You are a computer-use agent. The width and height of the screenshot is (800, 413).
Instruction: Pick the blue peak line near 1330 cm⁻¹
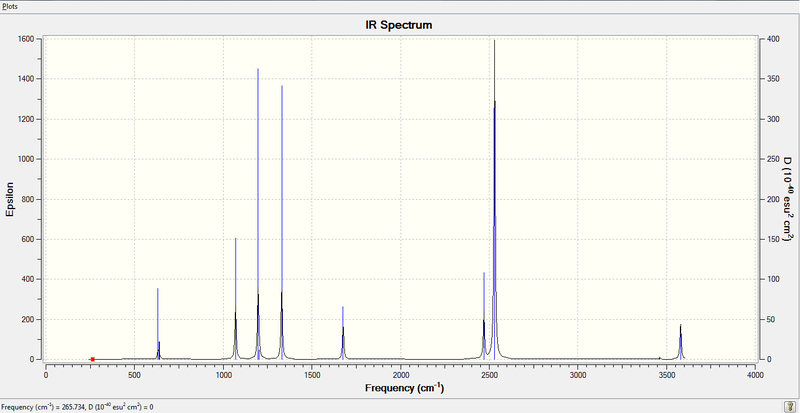[282, 223]
